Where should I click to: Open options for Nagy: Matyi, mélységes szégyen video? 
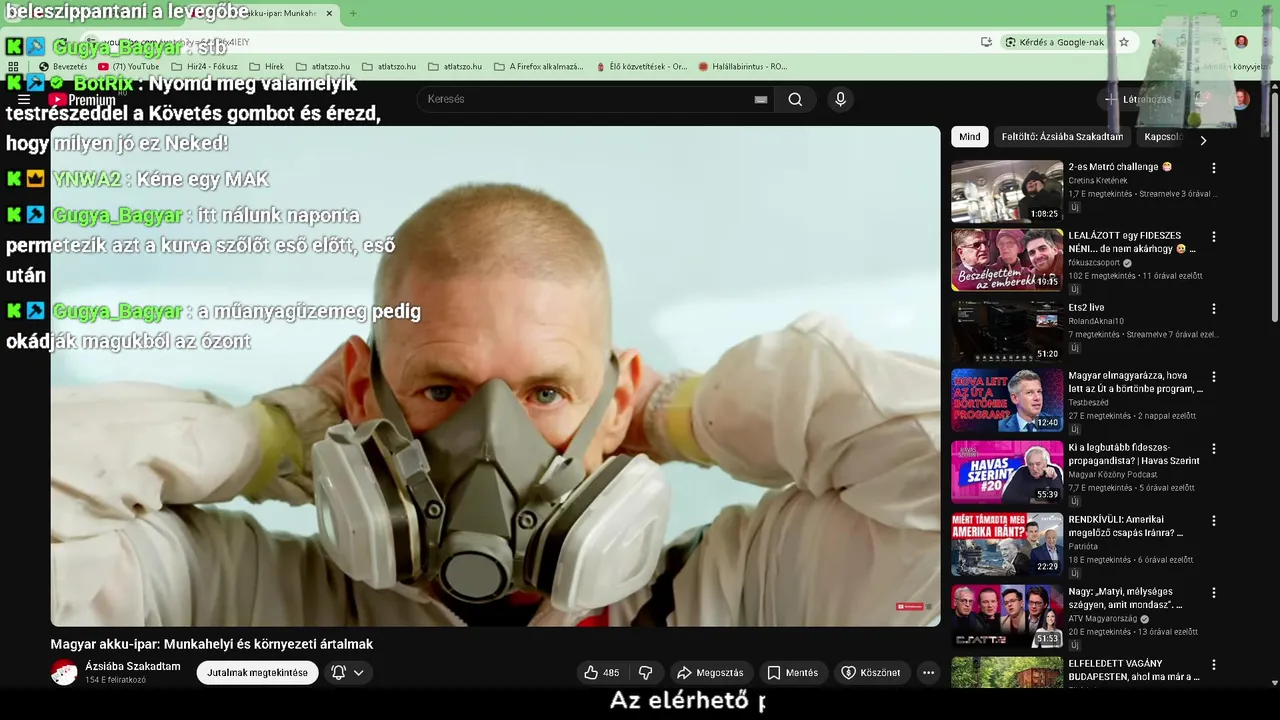[x=1214, y=593]
